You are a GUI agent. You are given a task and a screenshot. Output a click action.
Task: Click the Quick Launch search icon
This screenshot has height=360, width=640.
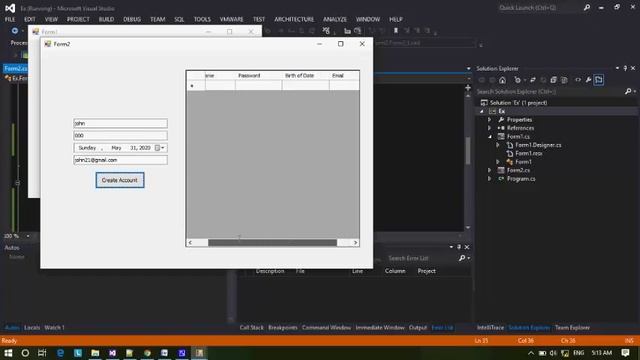click(x=587, y=7)
